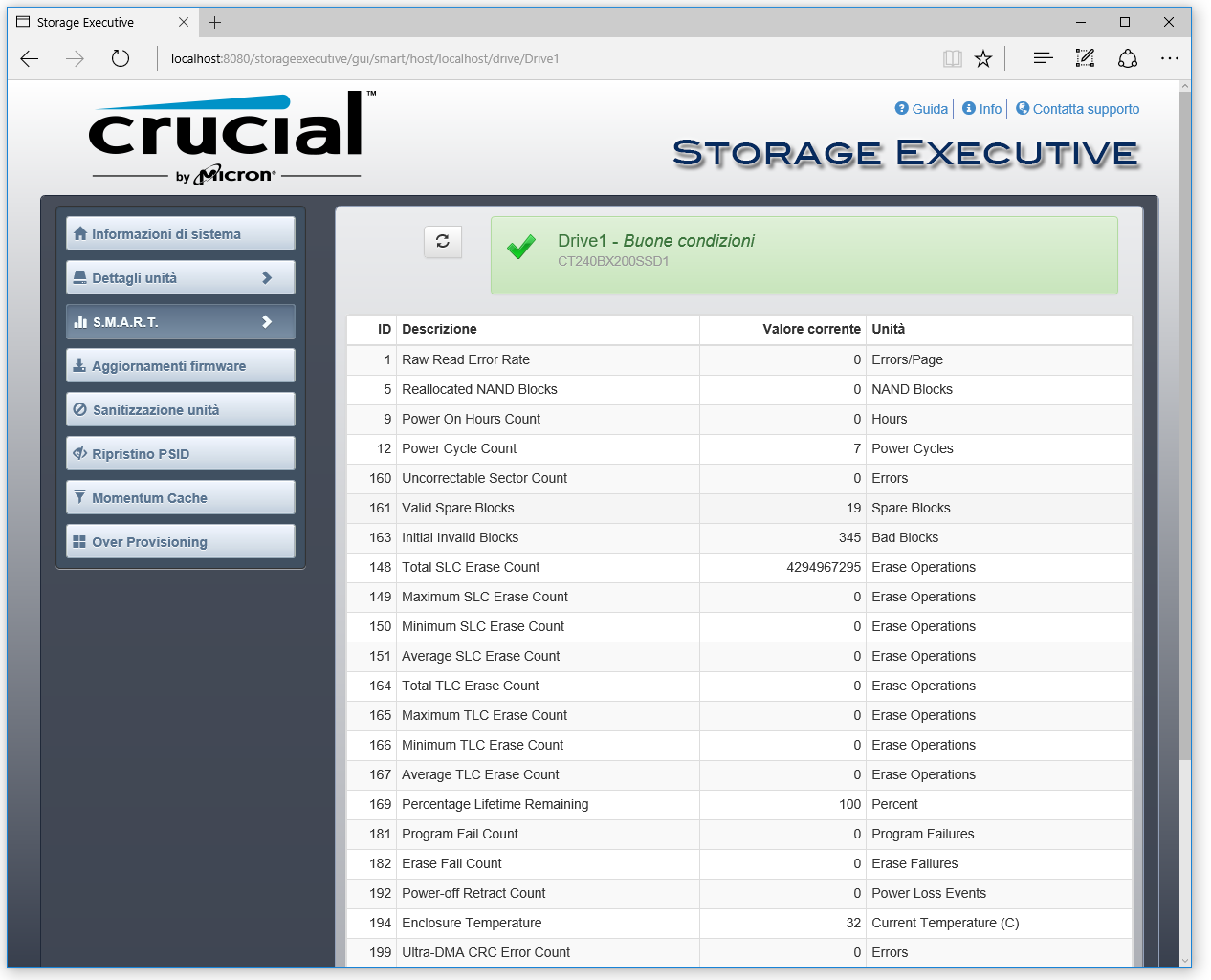Click the browser back arrow
The height and width of the screenshot is (980, 1211).
30,59
